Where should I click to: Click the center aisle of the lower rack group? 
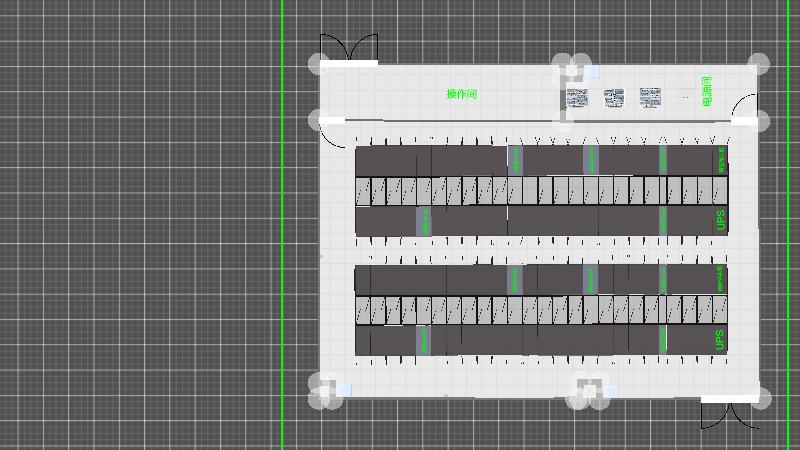[540, 310]
